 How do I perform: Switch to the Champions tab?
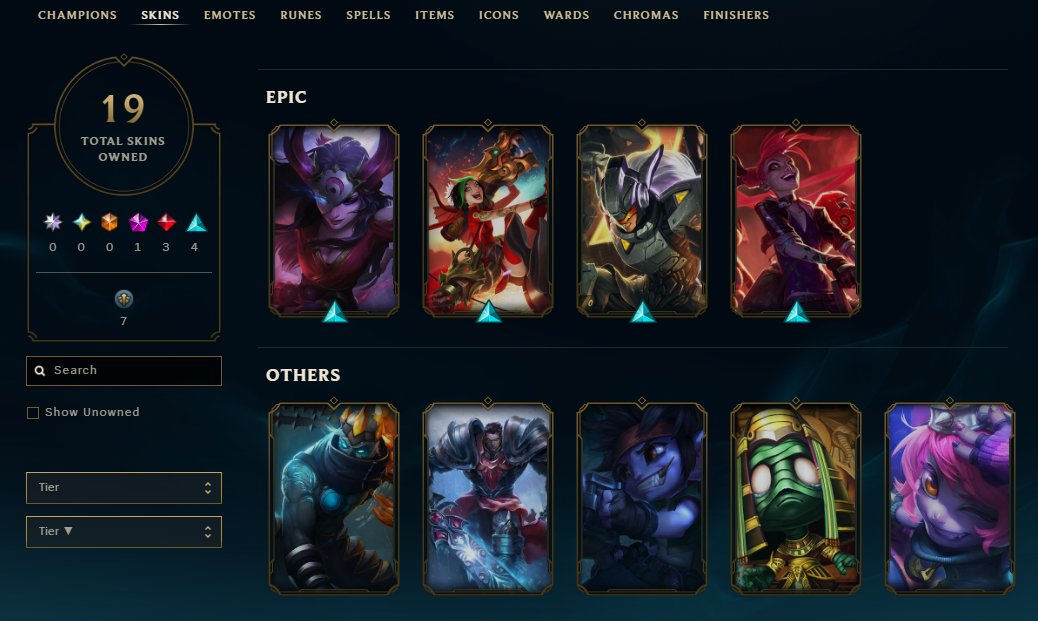(77, 15)
